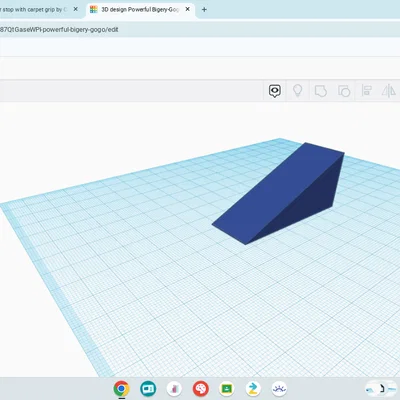The width and height of the screenshot is (400, 400).
Task: Select the Mirror tool
Action: 388,90
